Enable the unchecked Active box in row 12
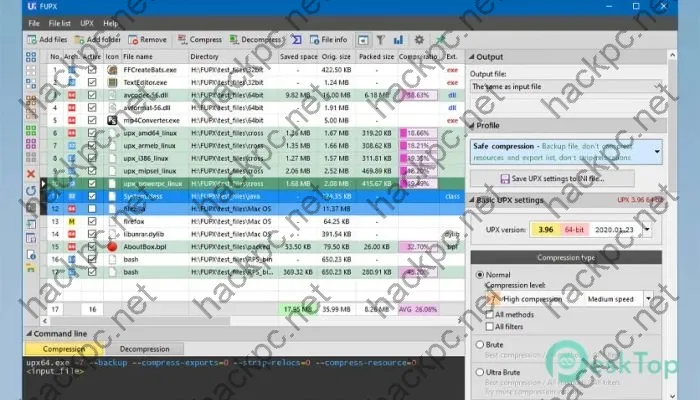This screenshot has height=400, width=700. (x=92, y=208)
